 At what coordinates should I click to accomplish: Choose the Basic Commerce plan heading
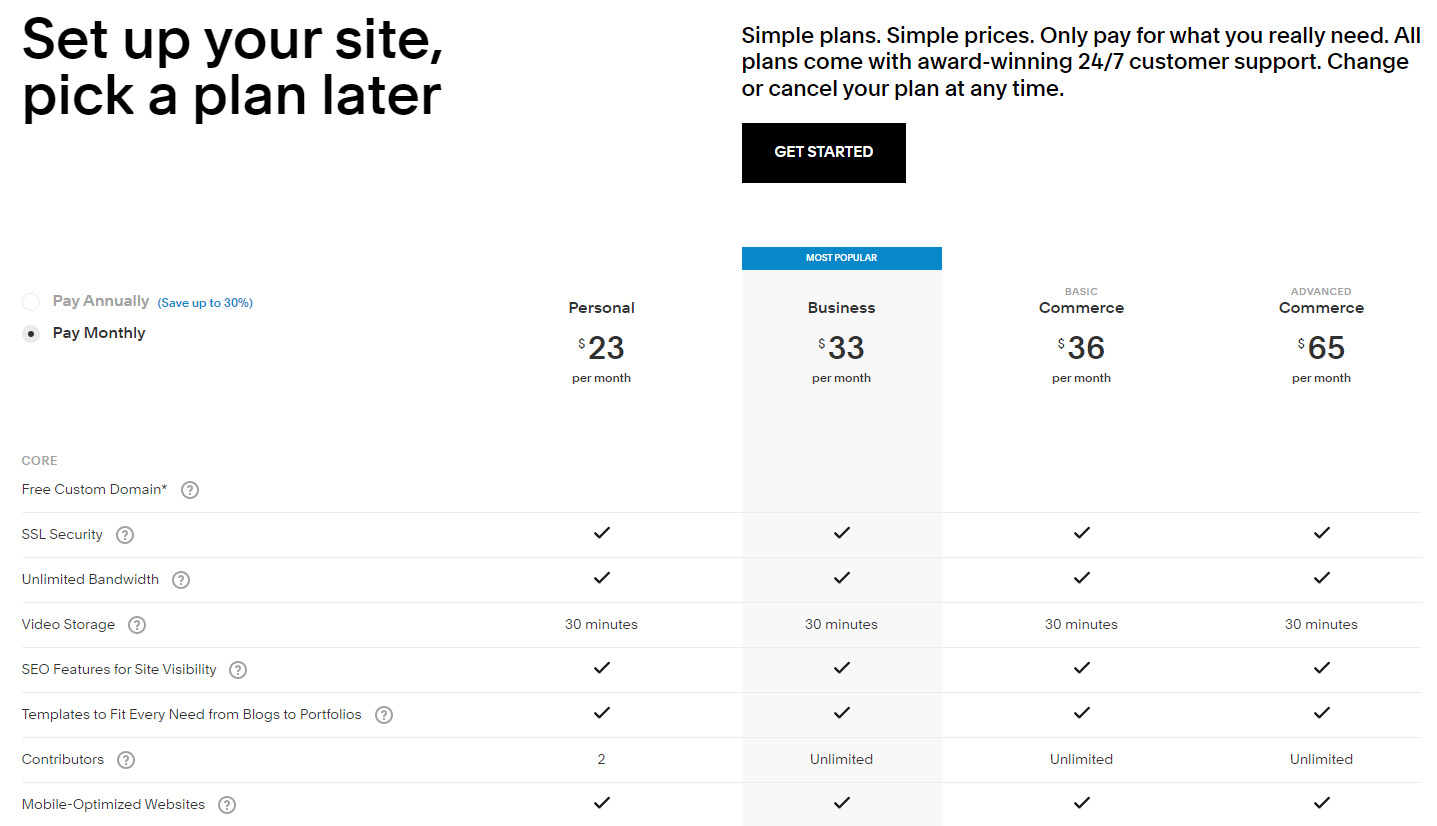(1081, 308)
